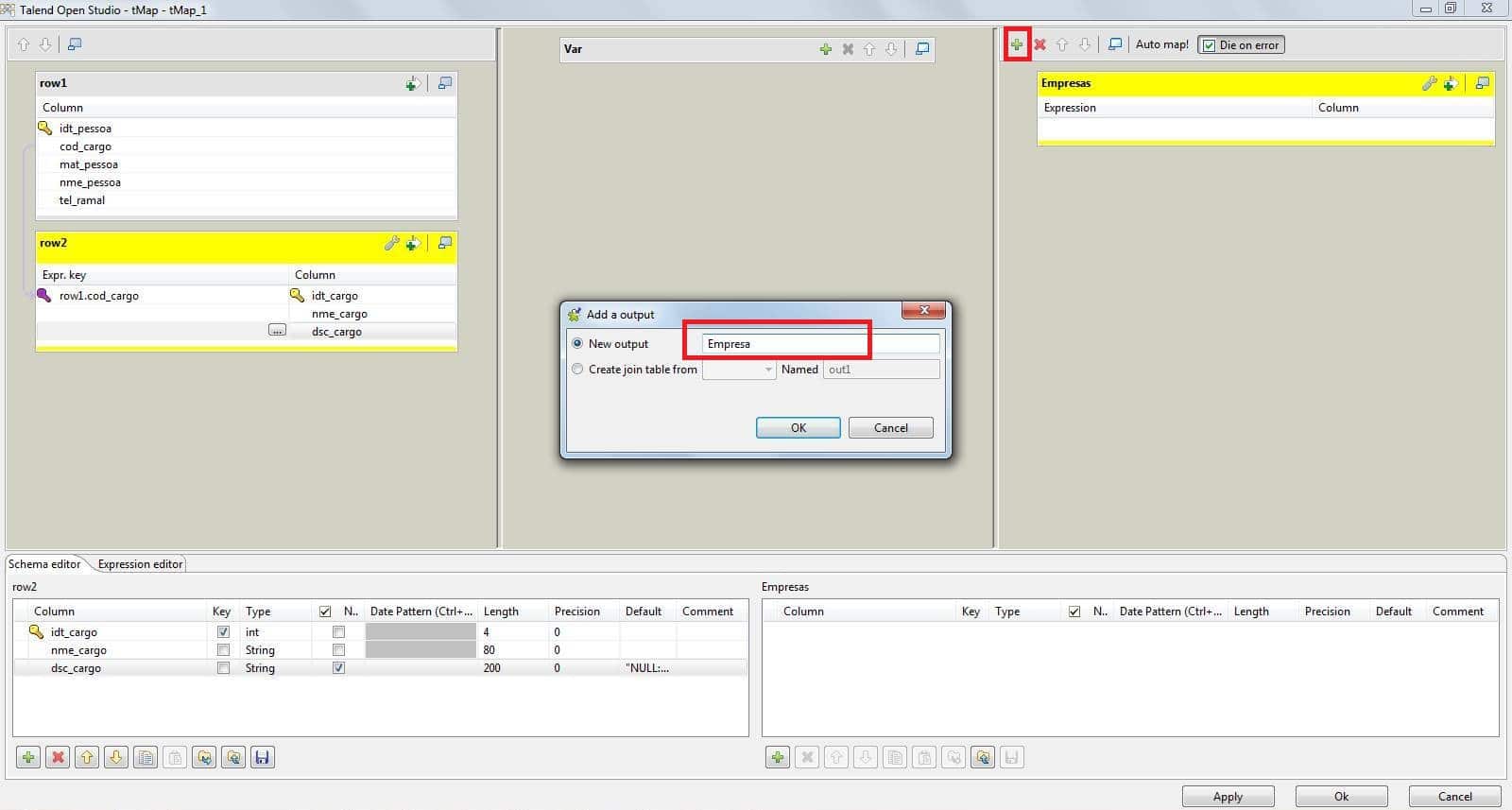
Task: Minimize the row1 table panel
Action: click(444, 83)
